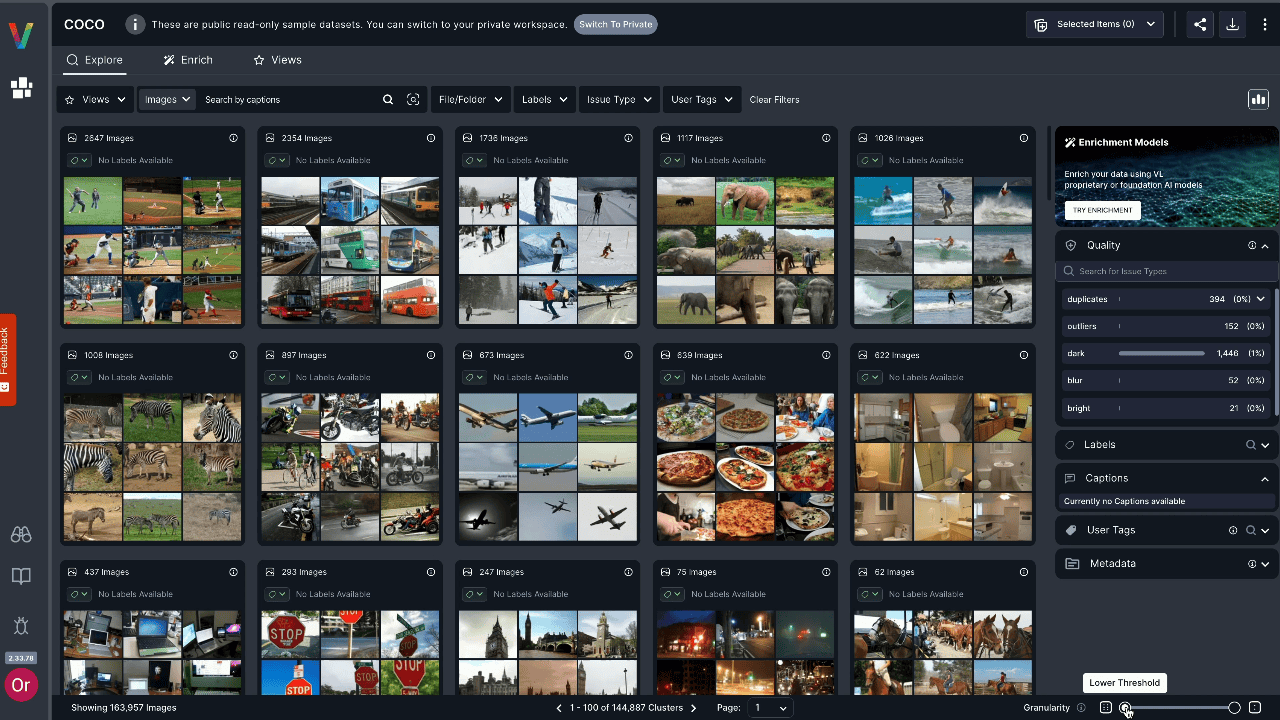Click the download icon in top bar
The width and height of the screenshot is (1280, 720).
[x=1232, y=25]
